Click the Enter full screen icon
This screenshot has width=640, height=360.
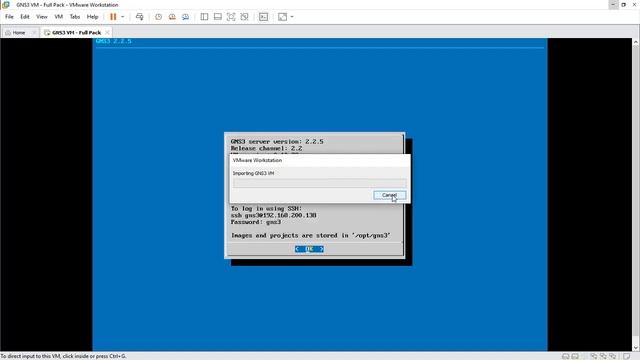click(x=231, y=17)
